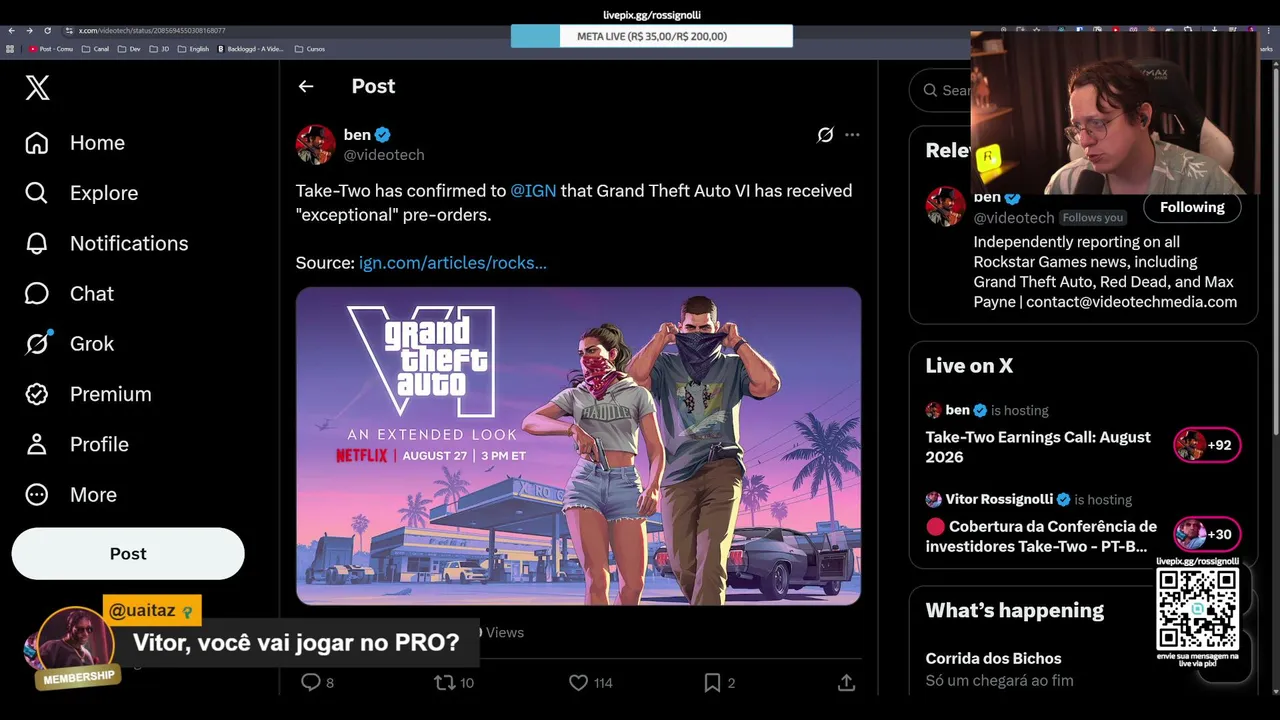Expand the Canal bookmarks folder
The height and width of the screenshot is (720, 1280).
(x=96, y=49)
